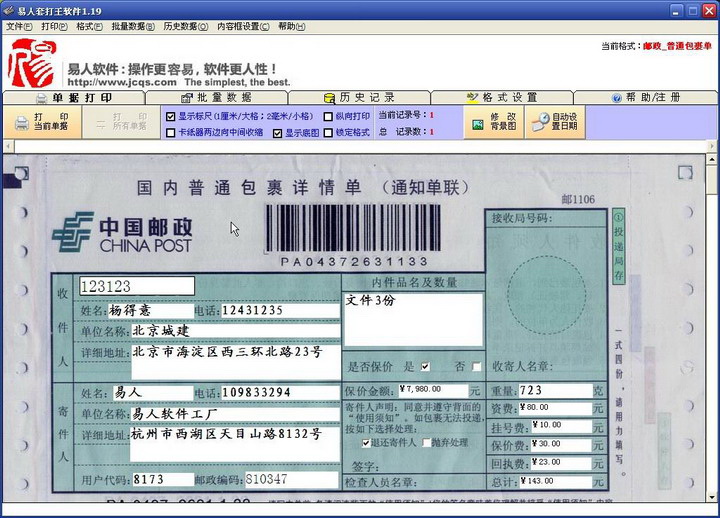Click 修改背景图 button
The image size is (720, 518).
494,122
